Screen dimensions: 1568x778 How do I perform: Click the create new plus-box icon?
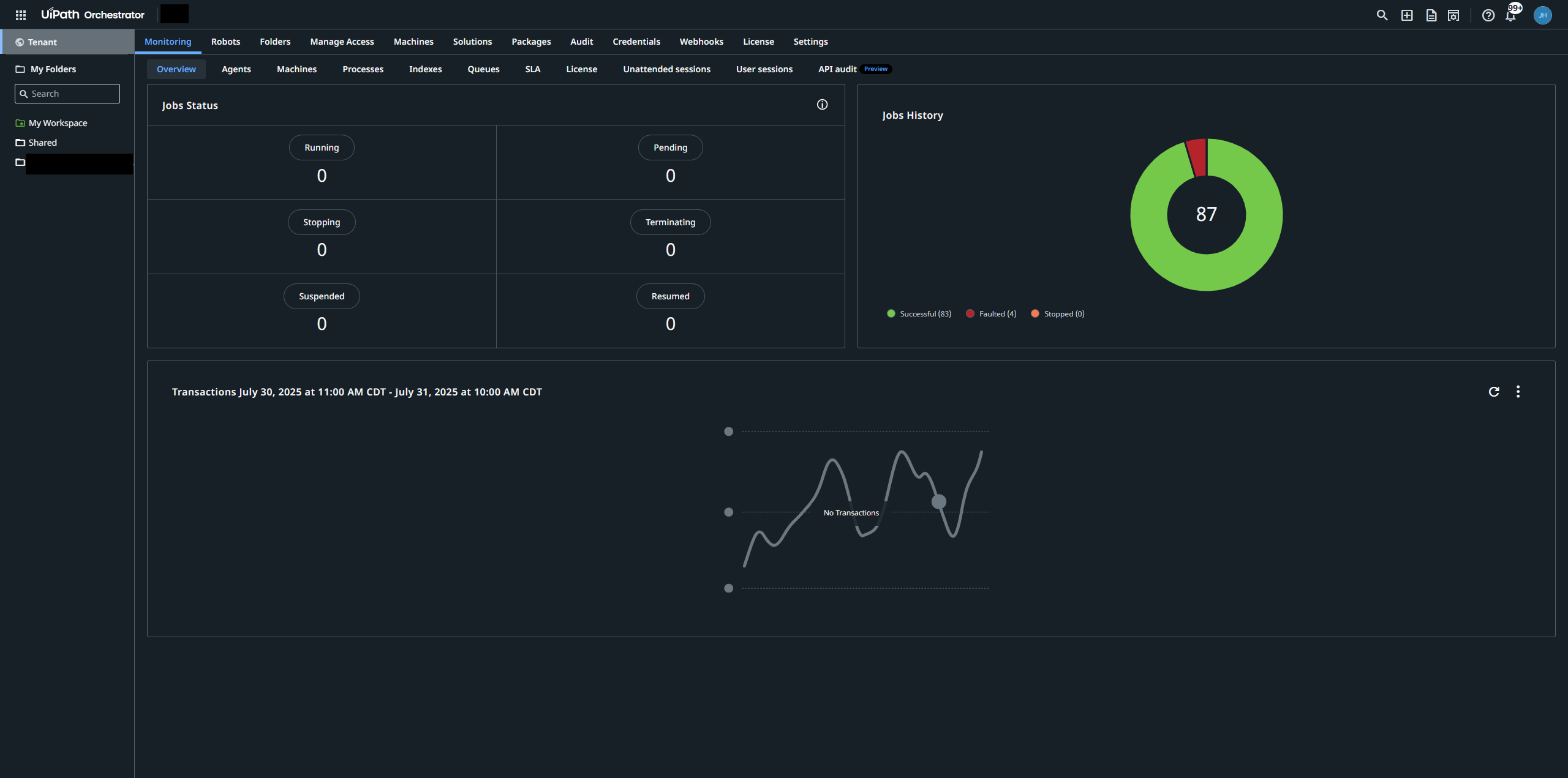point(1407,15)
